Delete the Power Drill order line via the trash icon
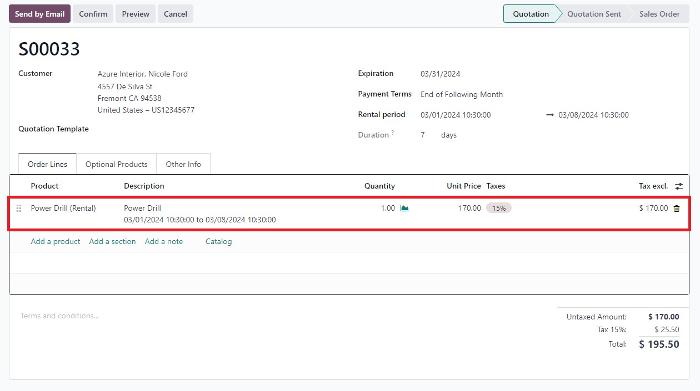 click(x=676, y=208)
